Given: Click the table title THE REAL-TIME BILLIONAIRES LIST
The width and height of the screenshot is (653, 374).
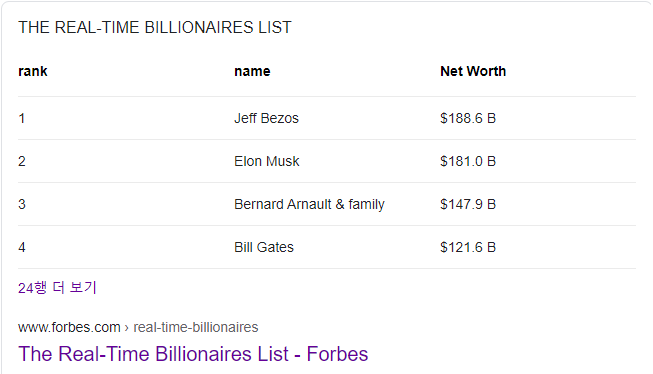Looking at the screenshot, I should pyautogui.click(x=155, y=27).
